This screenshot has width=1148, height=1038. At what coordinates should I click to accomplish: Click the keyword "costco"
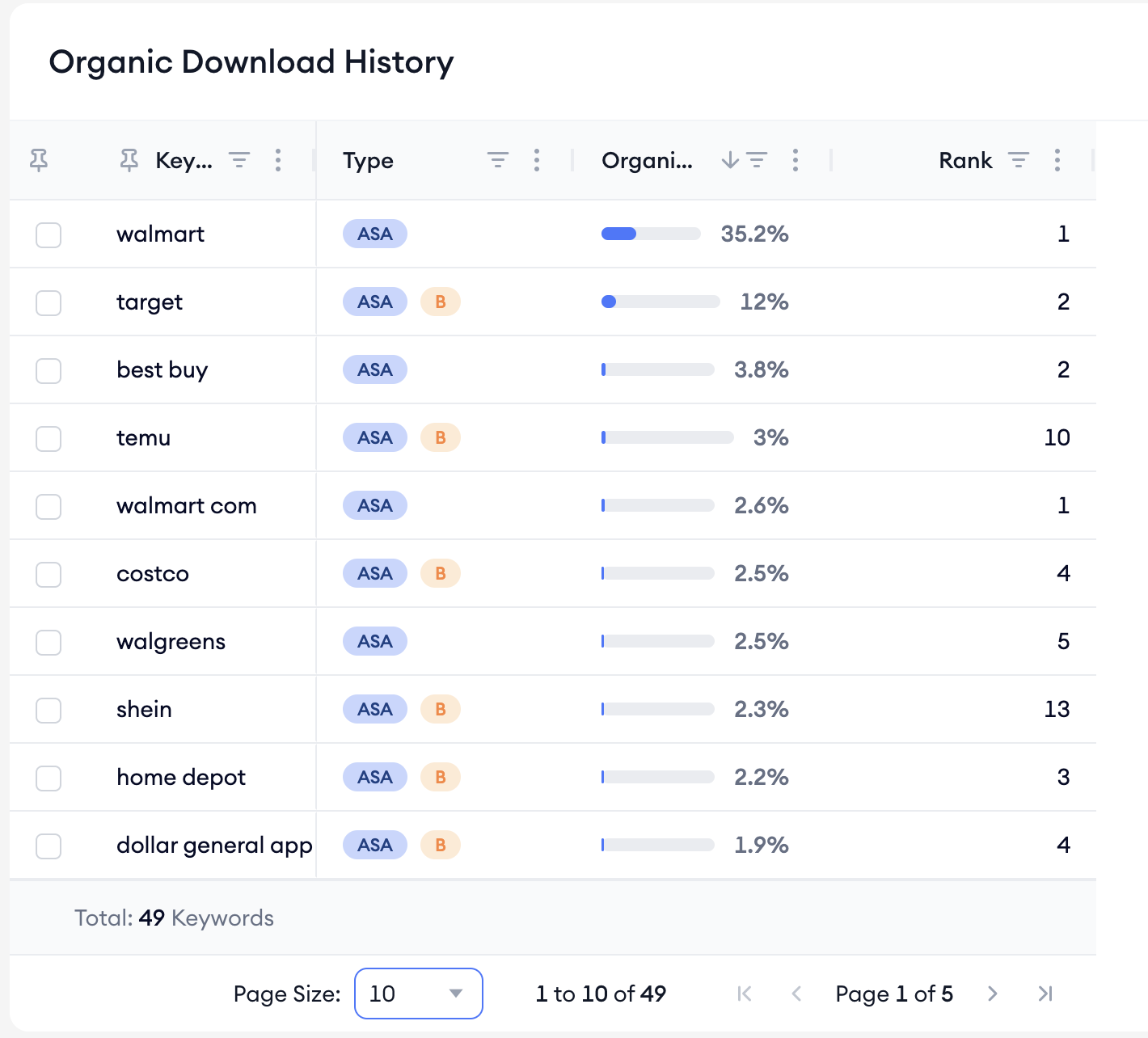(x=153, y=574)
